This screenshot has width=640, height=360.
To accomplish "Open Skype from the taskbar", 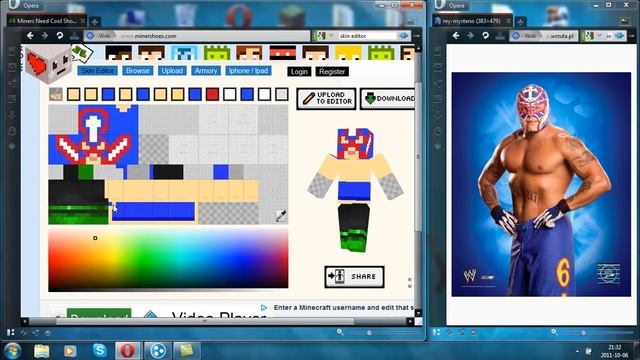I will point(100,351).
